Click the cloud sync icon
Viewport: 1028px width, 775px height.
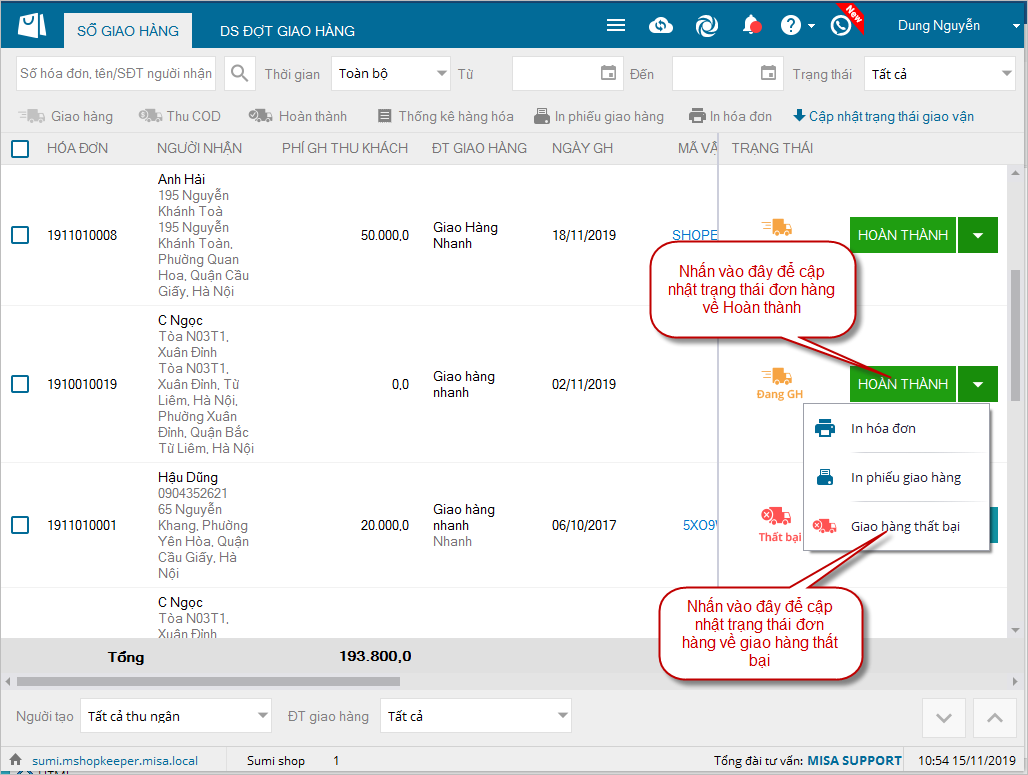(661, 26)
